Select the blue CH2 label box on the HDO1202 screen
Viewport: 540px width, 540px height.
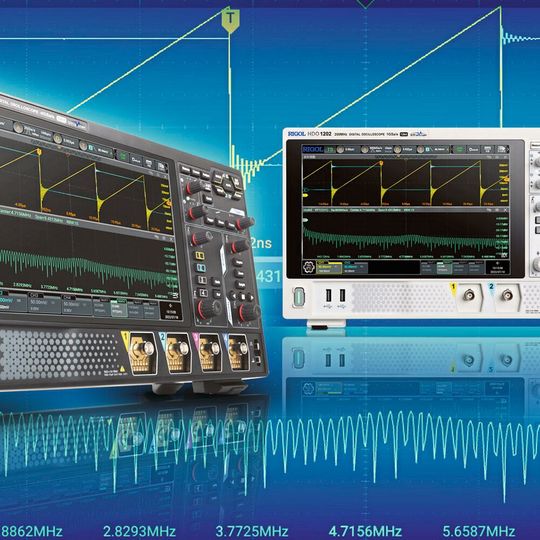355,268
